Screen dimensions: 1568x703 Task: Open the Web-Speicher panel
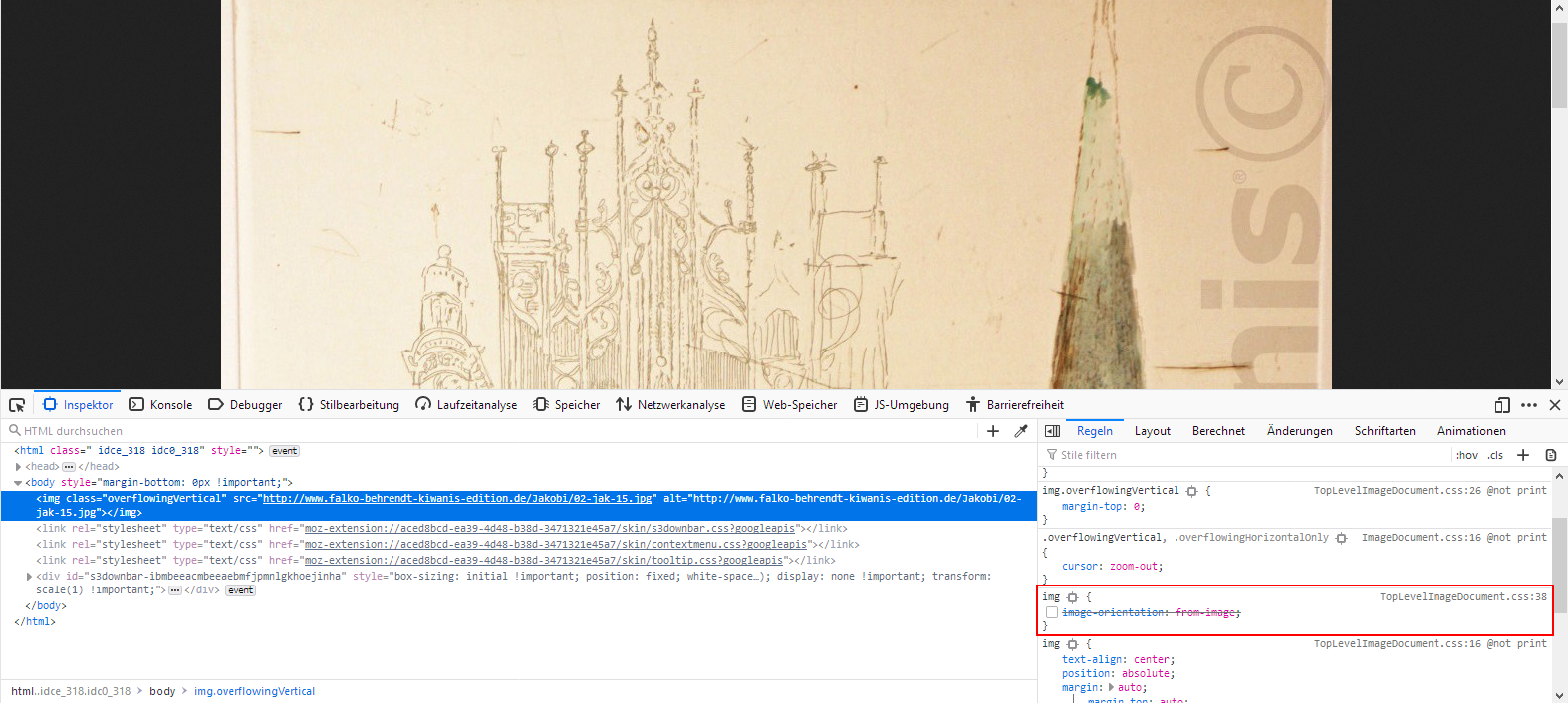789,405
